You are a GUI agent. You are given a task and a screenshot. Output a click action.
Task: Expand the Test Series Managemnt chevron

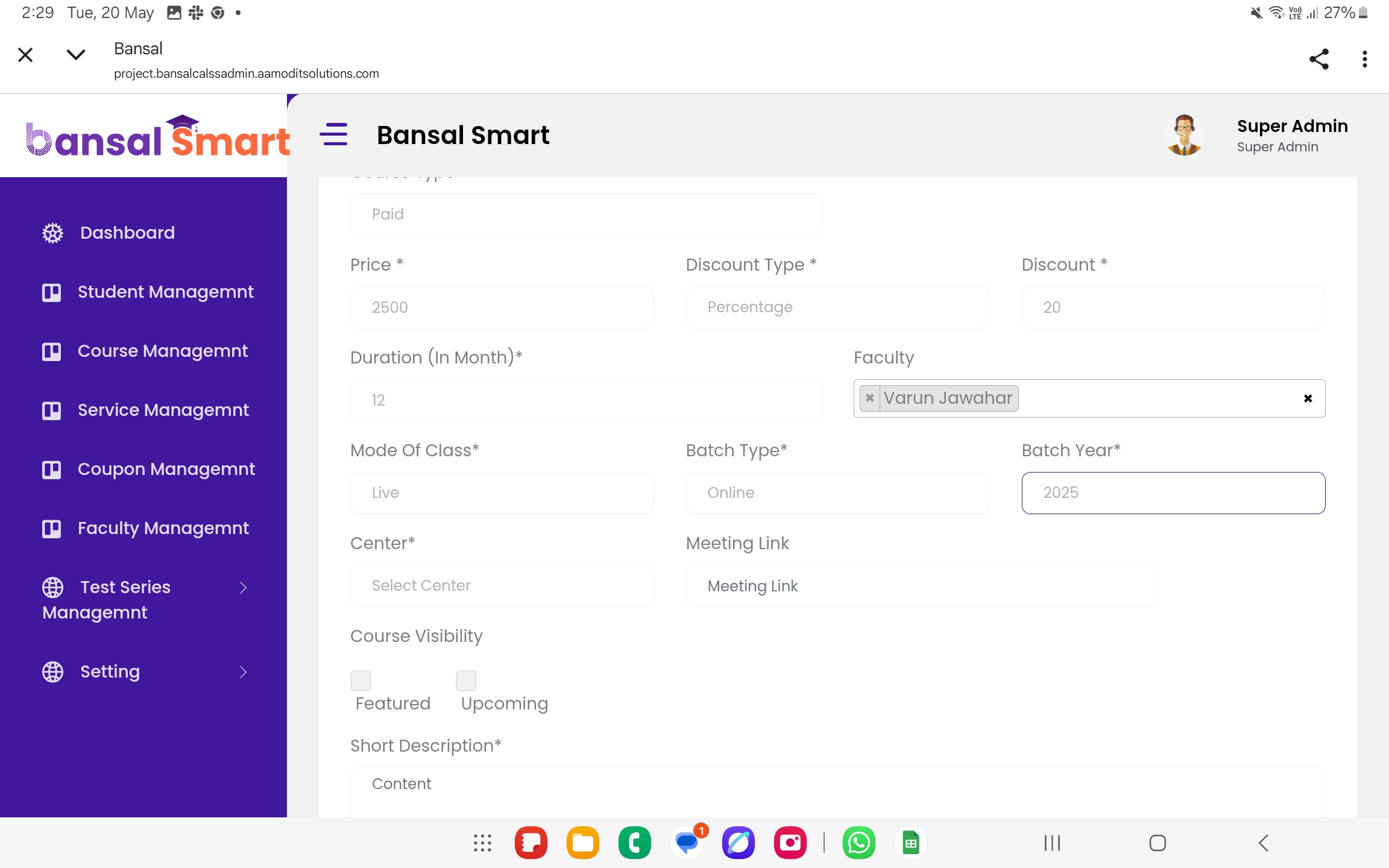pyautogui.click(x=243, y=588)
